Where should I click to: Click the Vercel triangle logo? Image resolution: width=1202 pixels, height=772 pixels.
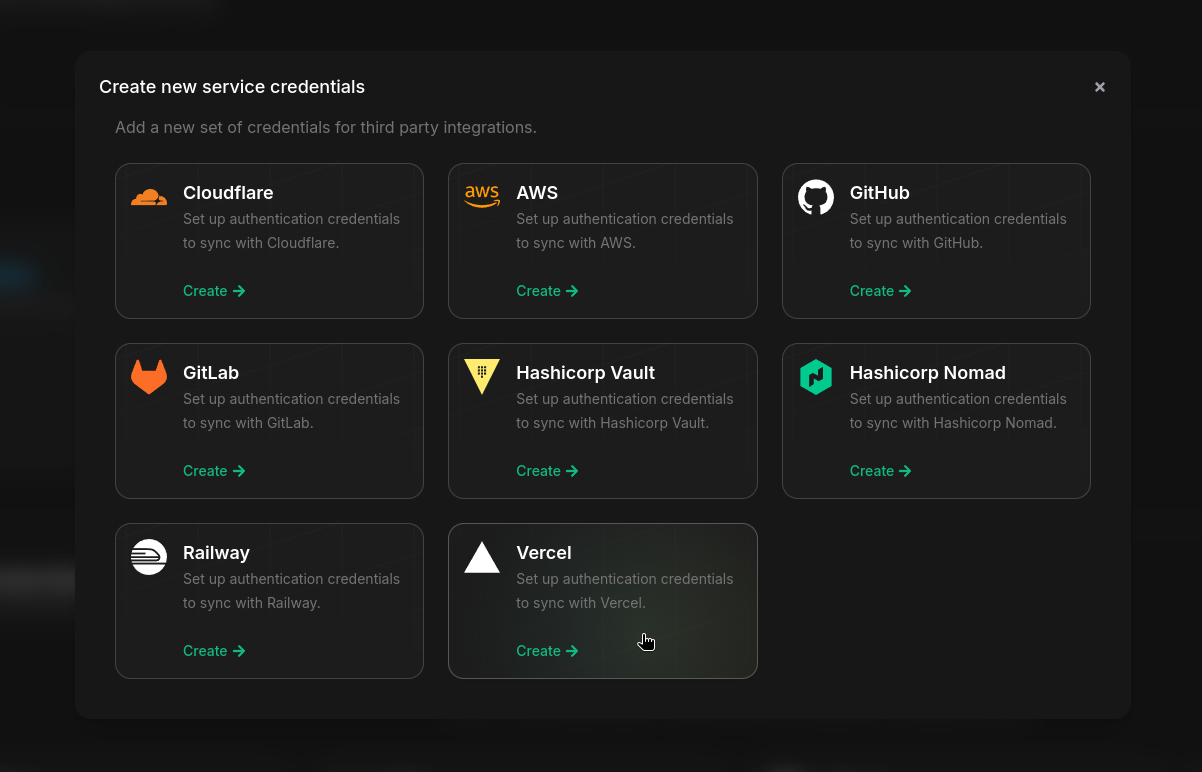(482, 557)
